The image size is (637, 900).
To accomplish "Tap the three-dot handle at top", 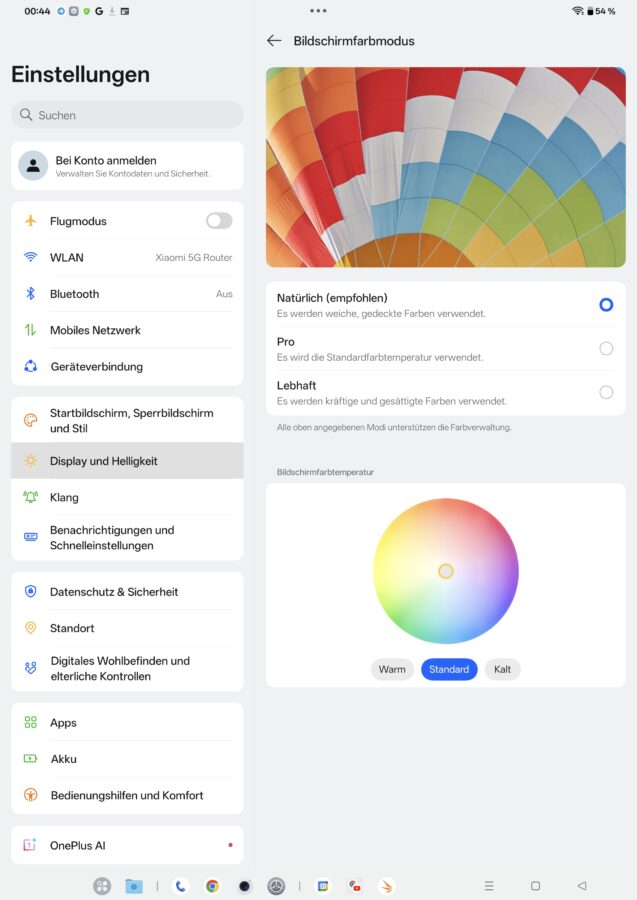I will pyautogui.click(x=318, y=10).
